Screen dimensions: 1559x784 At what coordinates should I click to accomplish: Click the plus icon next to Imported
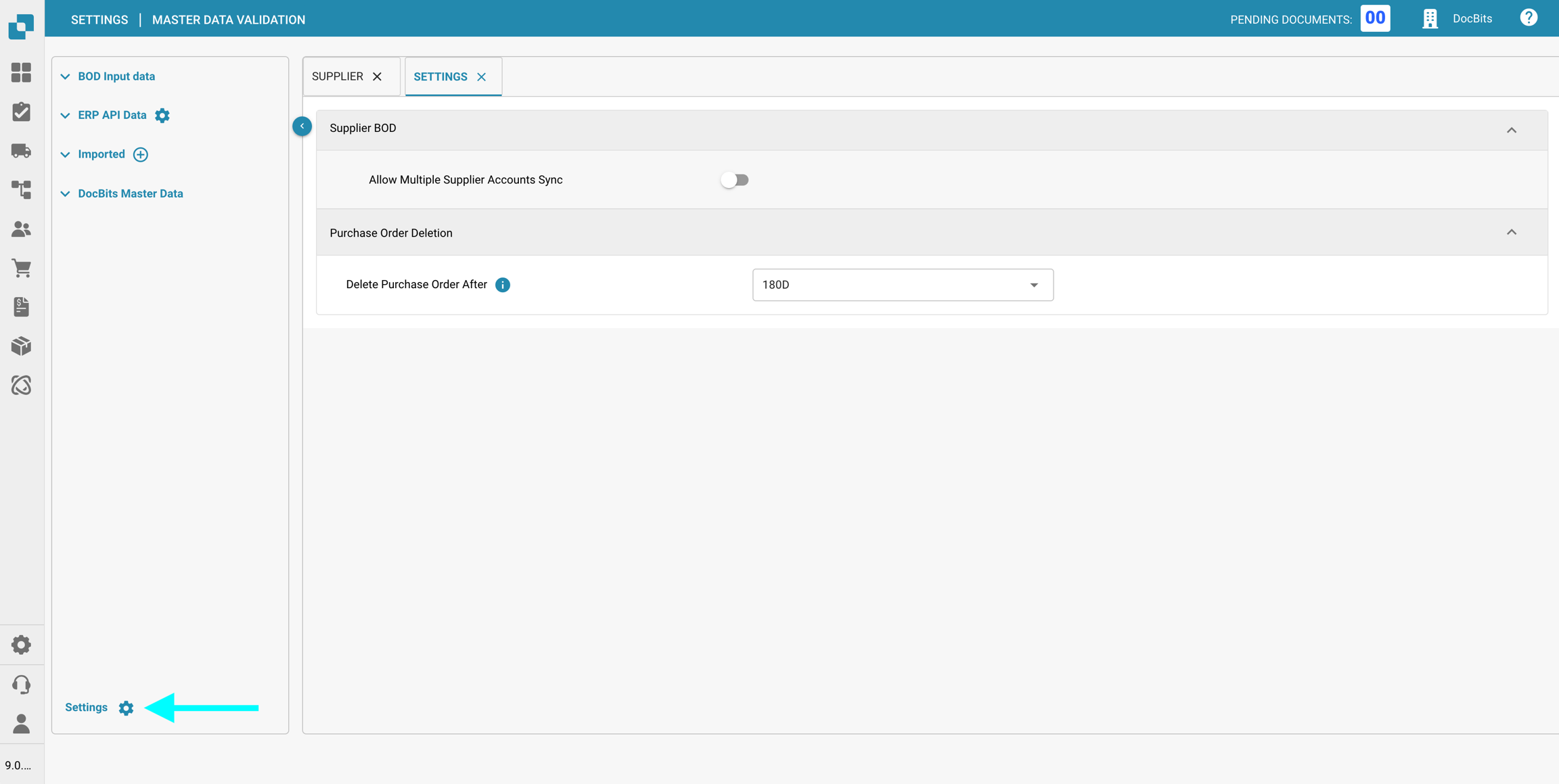(x=141, y=154)
